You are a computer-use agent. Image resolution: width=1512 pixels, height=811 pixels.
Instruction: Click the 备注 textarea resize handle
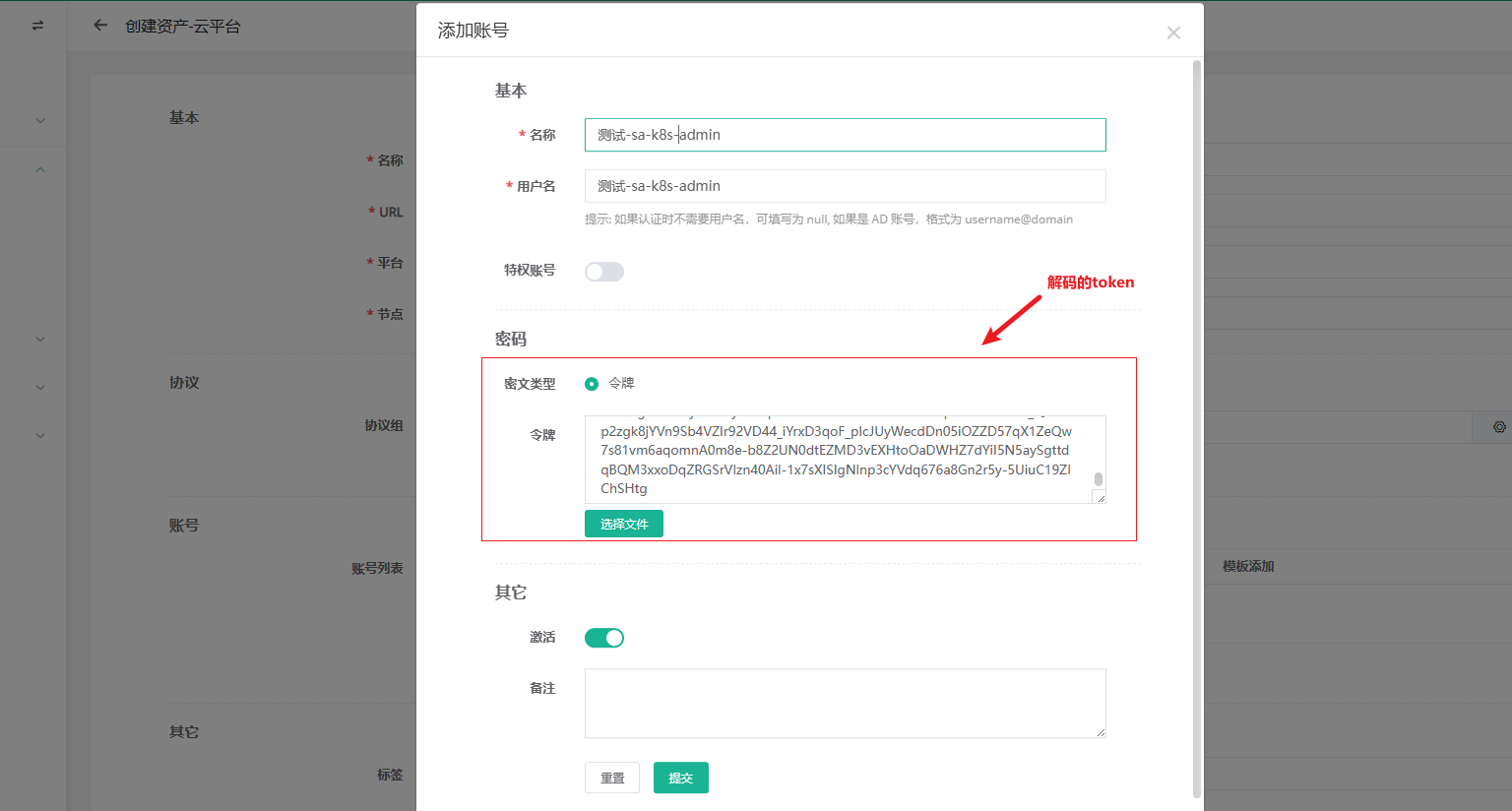click(1101, 732)
